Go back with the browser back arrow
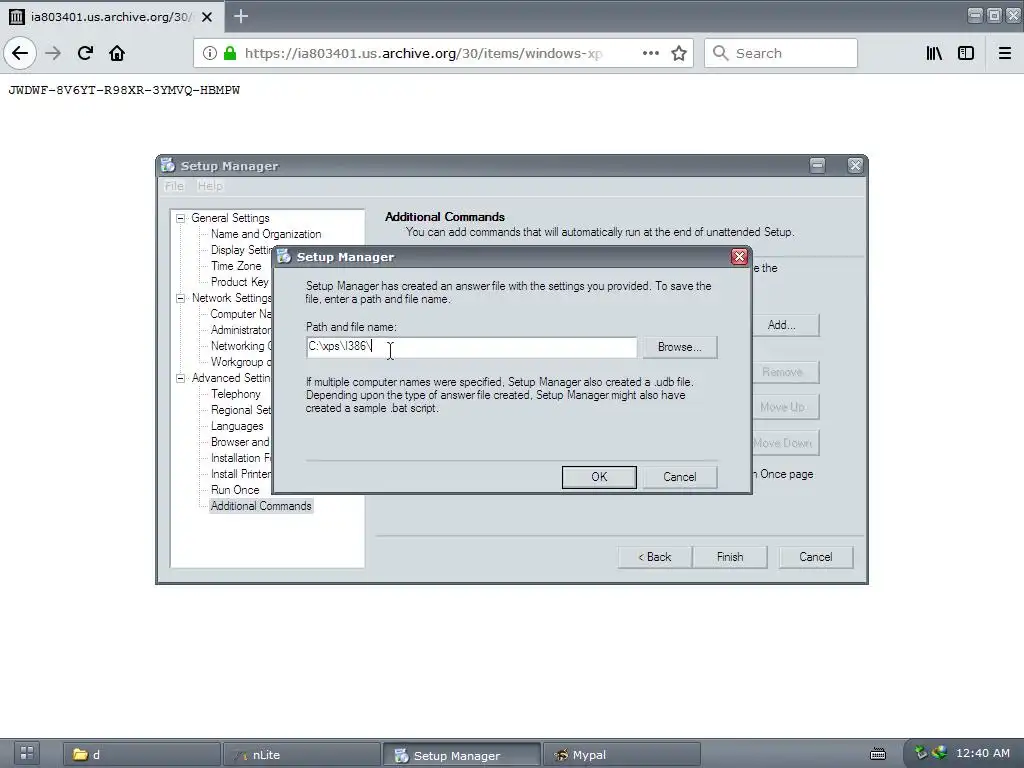1024x768 pixels. pyautogui.click(x=20, y=53)
